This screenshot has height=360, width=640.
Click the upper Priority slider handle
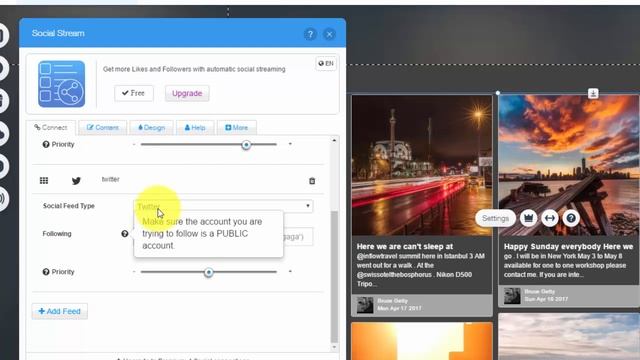246,145
